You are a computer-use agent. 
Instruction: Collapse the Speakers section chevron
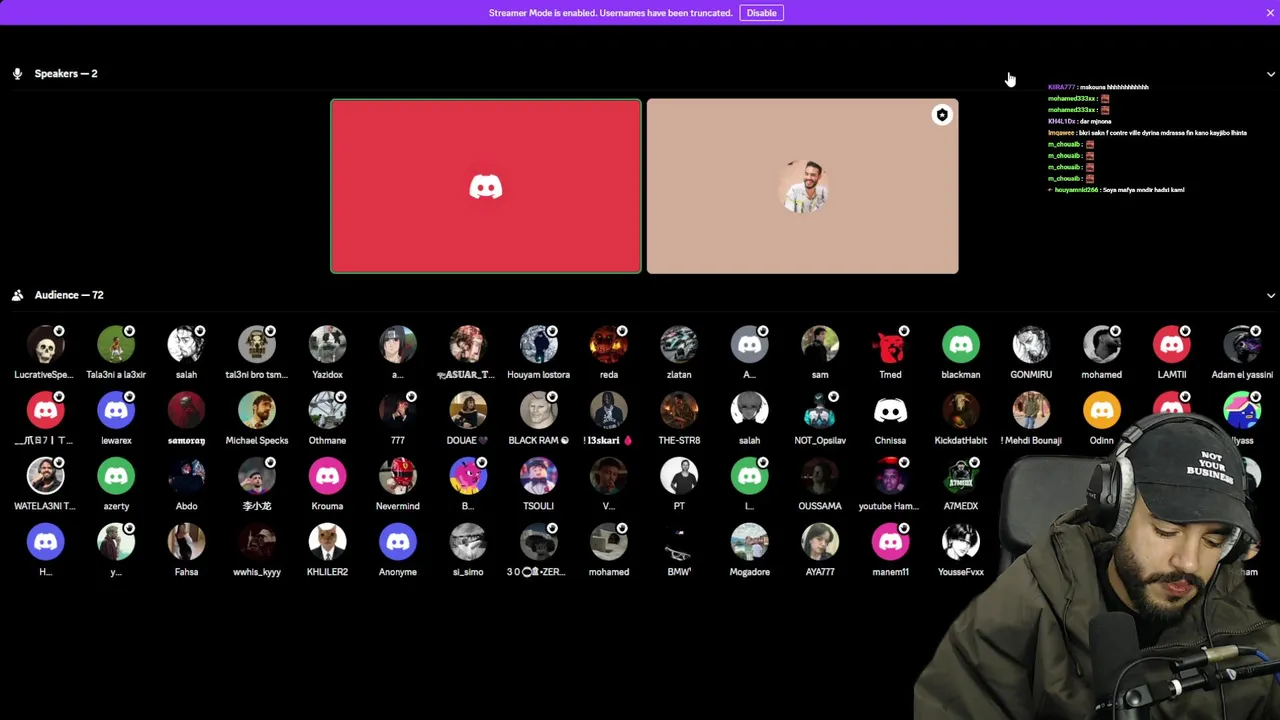click(1271, 74)
